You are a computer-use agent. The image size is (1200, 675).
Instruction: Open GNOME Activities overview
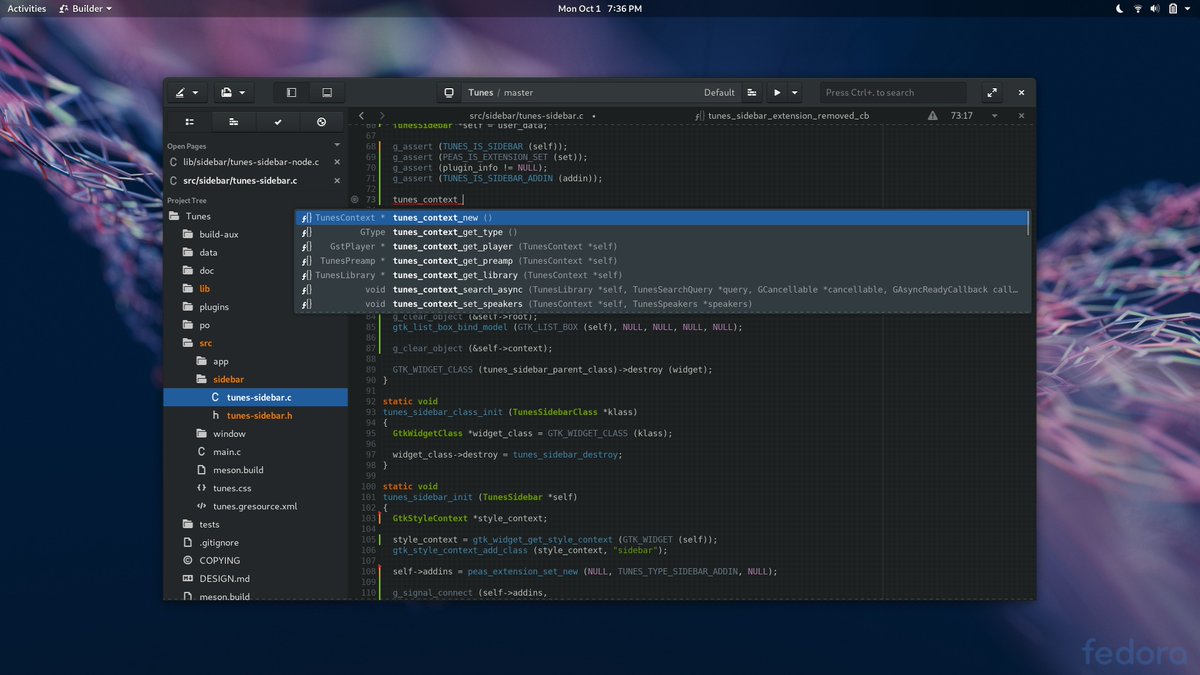(x=27, y=8)
